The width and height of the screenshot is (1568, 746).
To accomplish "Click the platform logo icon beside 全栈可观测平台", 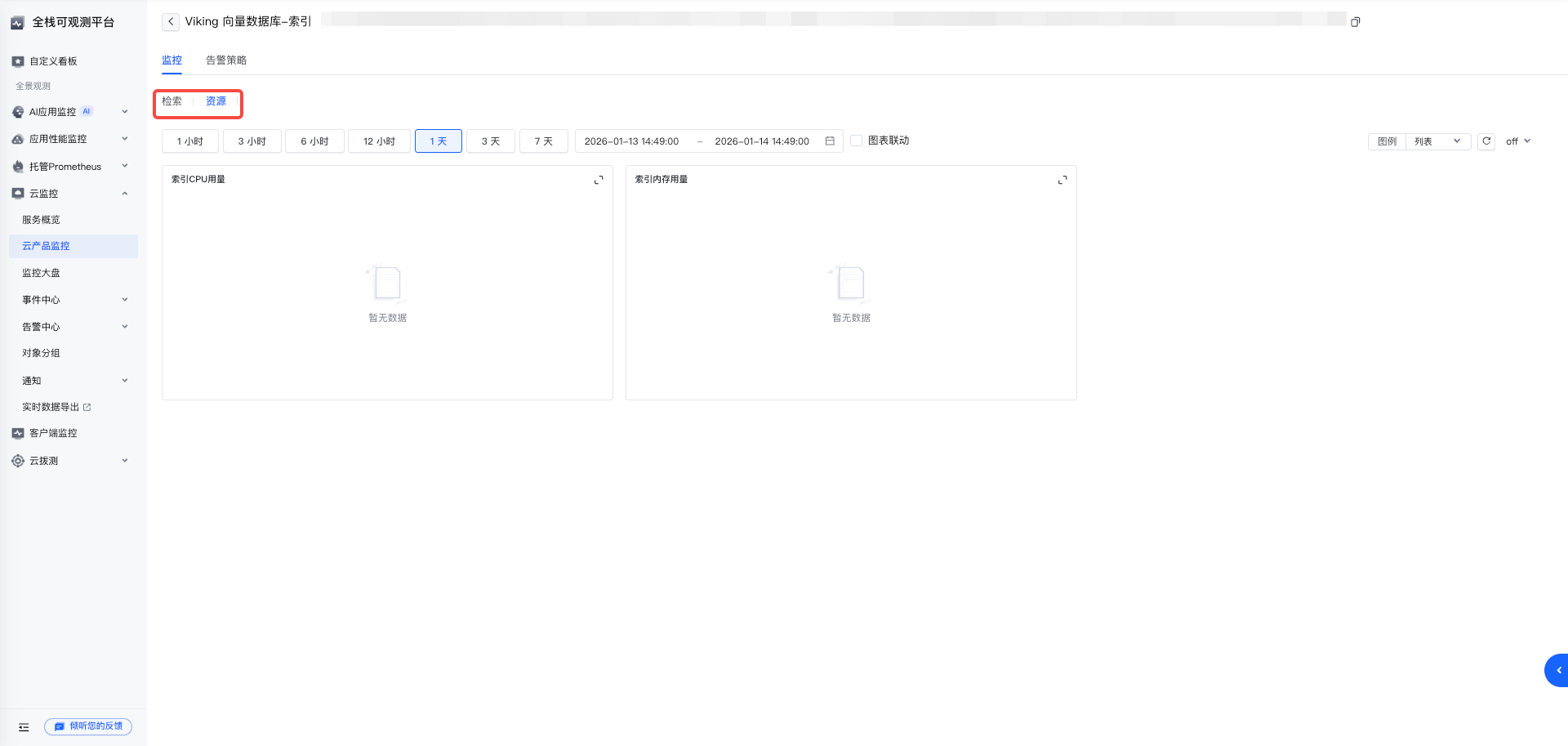I will [17, 23].
